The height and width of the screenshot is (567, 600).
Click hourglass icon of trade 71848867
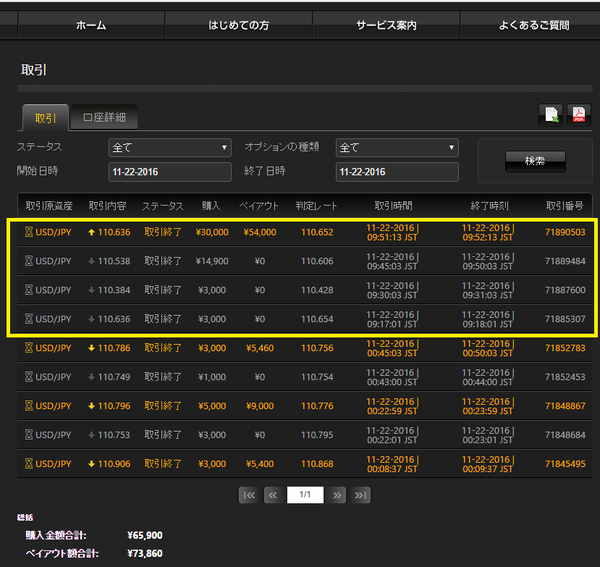pos(29,406)
